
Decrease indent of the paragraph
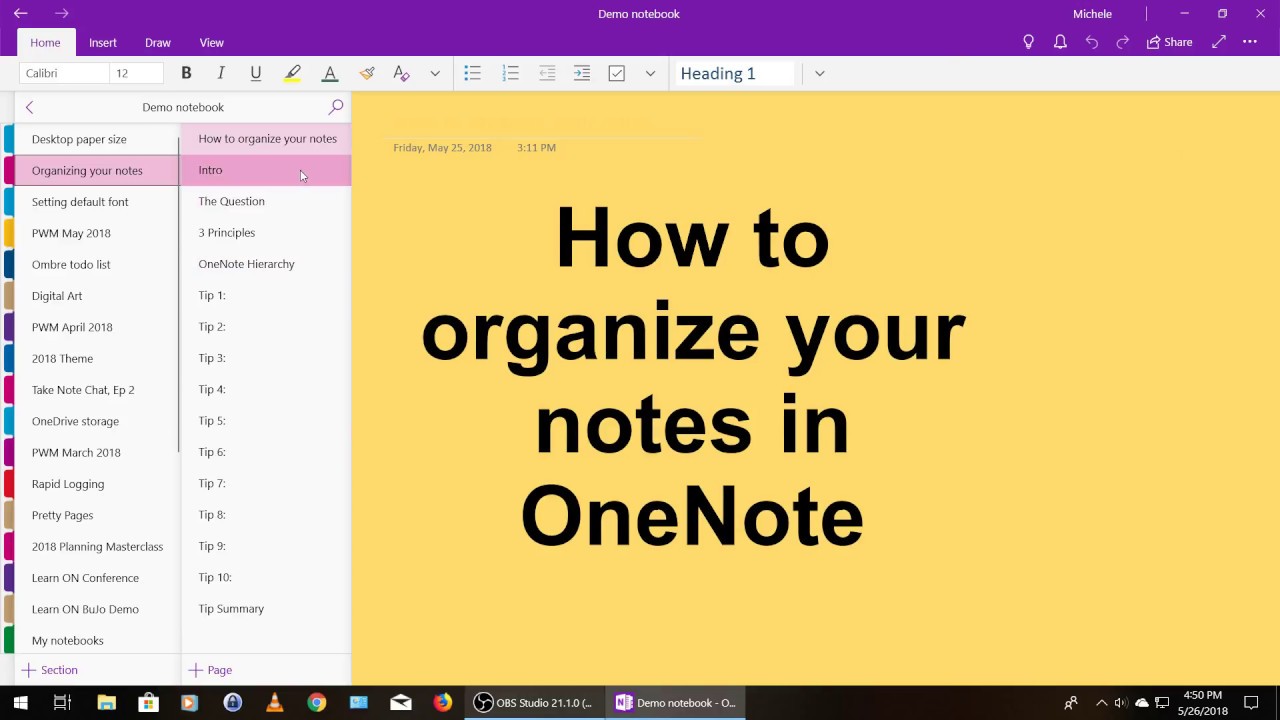pyautogui.click(x=547, y=73)
